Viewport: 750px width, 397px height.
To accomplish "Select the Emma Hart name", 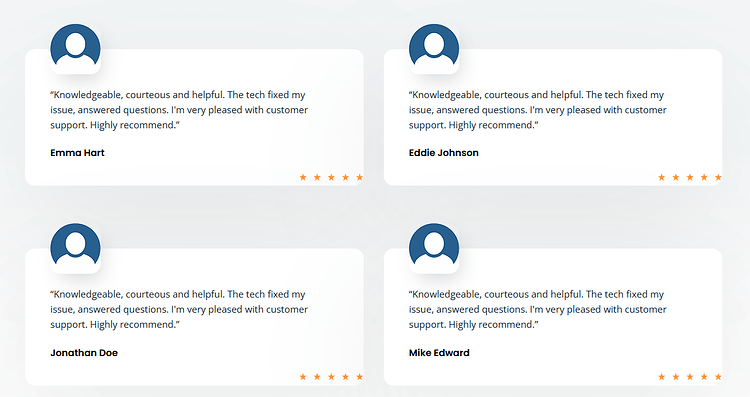I will 77,153.
